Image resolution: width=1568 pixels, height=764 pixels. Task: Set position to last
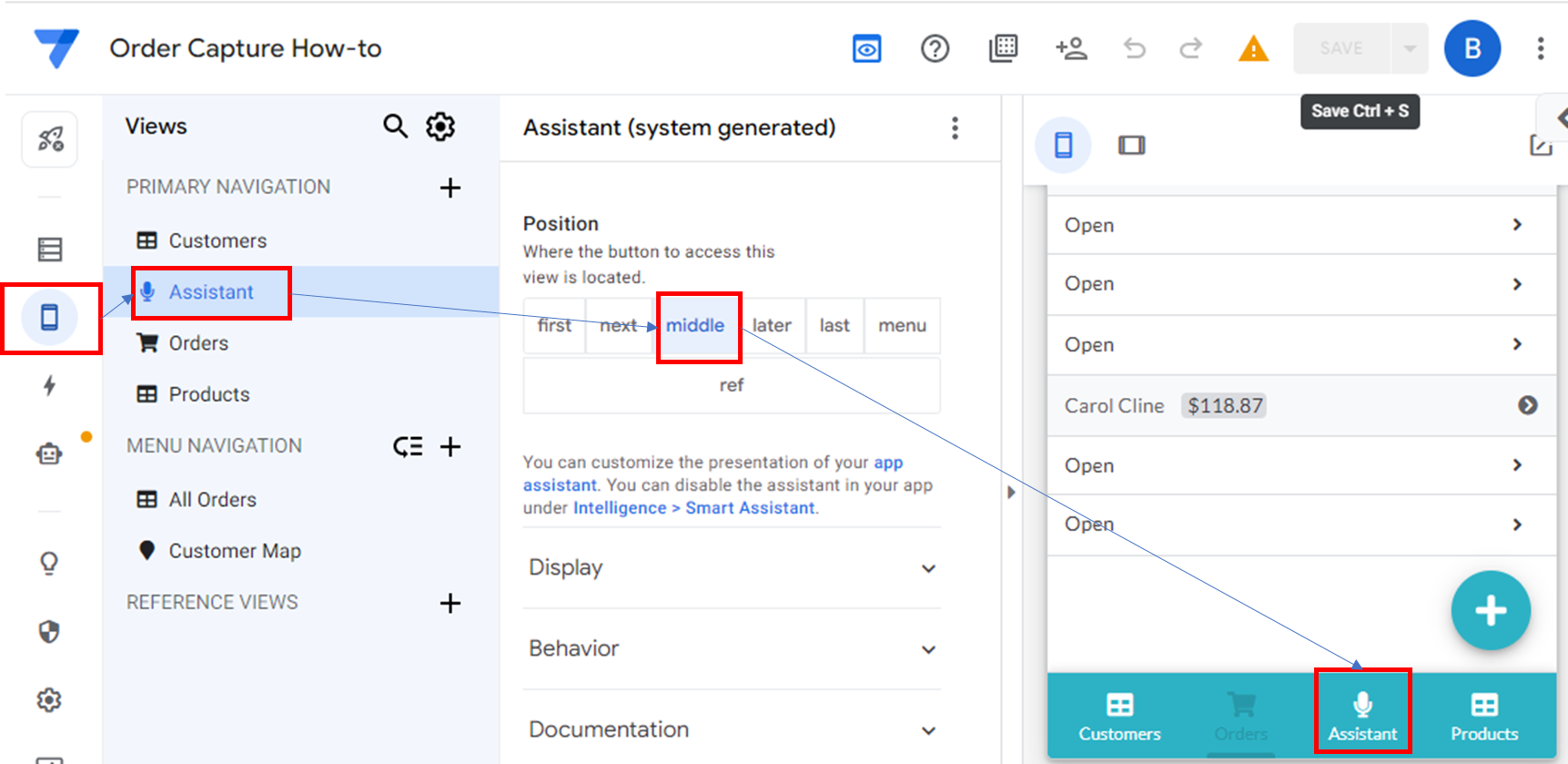point(835,325)
